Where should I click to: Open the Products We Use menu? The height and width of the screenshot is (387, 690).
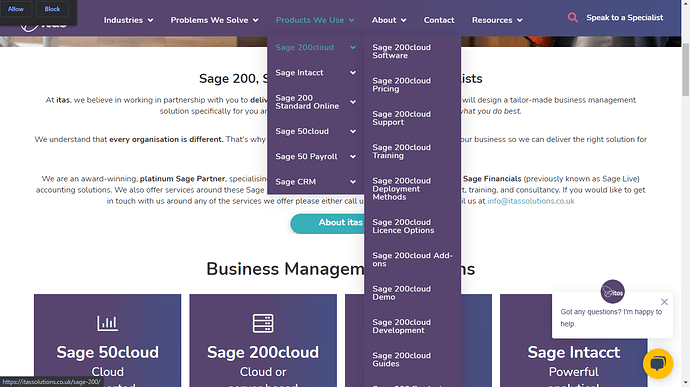[x=315, y=20]
